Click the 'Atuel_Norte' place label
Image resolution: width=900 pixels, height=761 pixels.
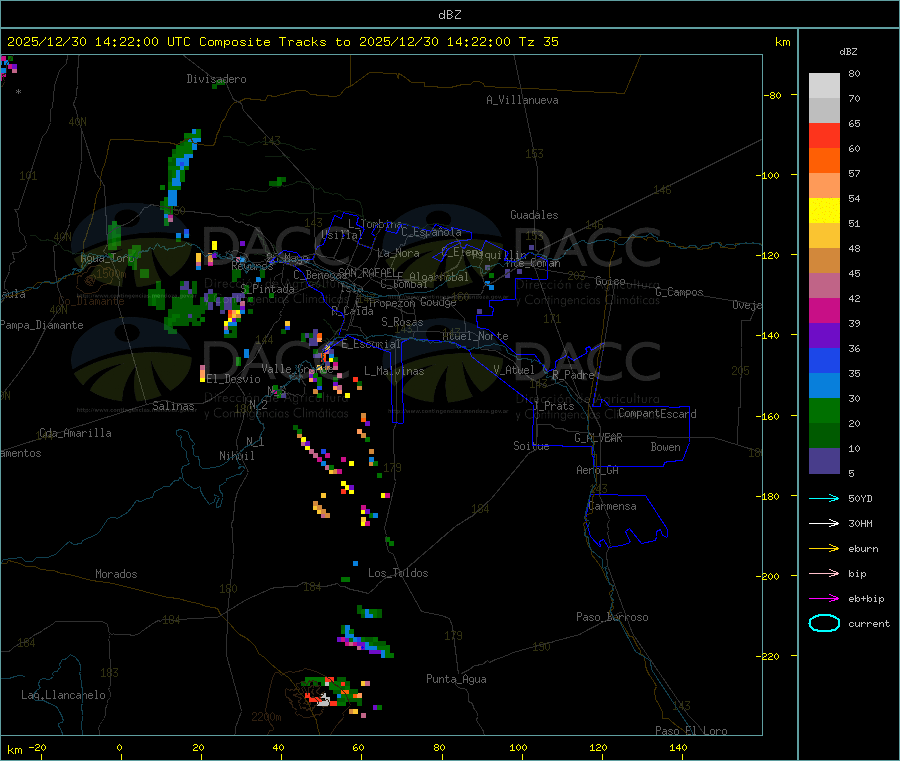475,336
